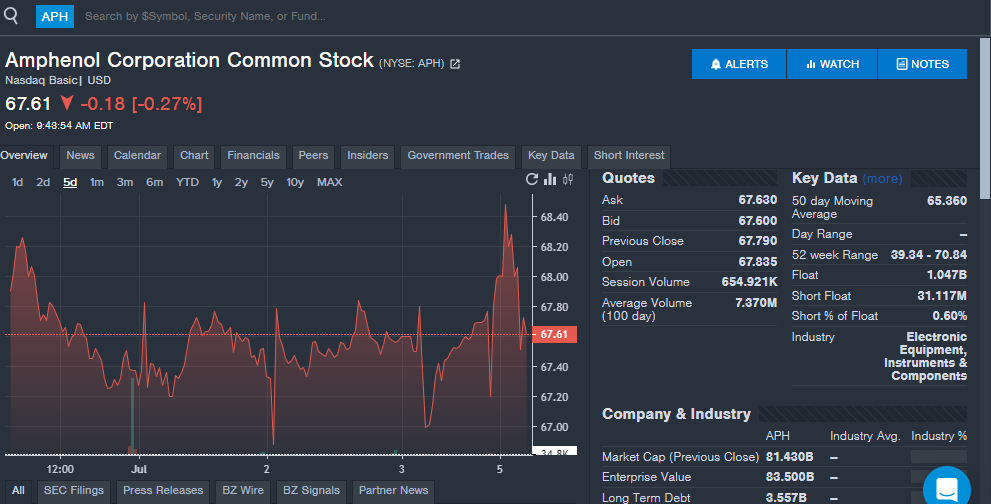Filter news by SEC Filings
The image size is (991, 504).
73,490
